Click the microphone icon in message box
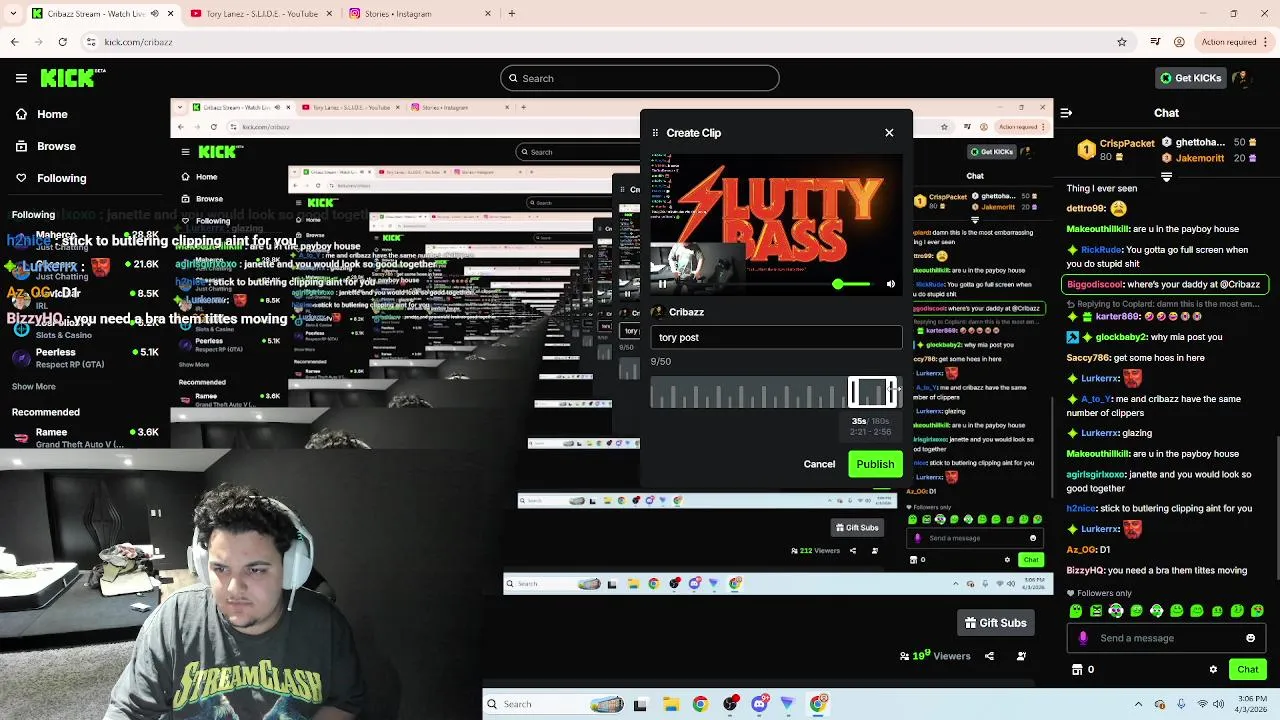The image size is (1280, 720). point(1083,638)
